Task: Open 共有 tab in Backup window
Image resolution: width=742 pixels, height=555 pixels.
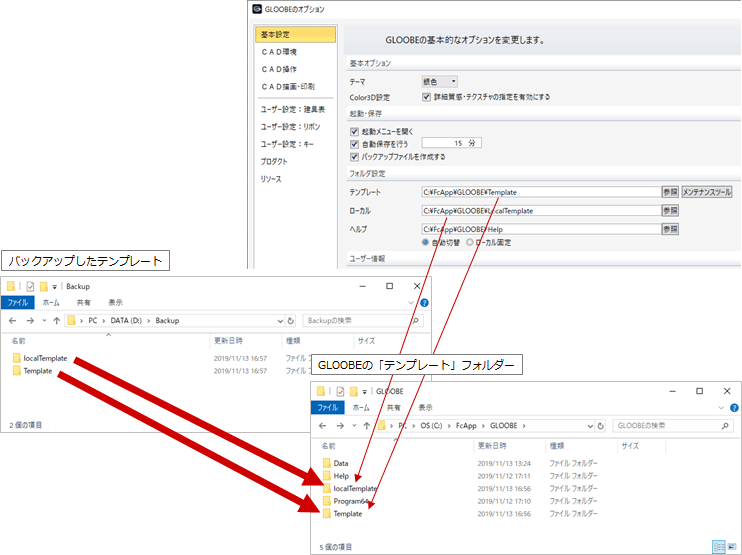Action: 83,302
